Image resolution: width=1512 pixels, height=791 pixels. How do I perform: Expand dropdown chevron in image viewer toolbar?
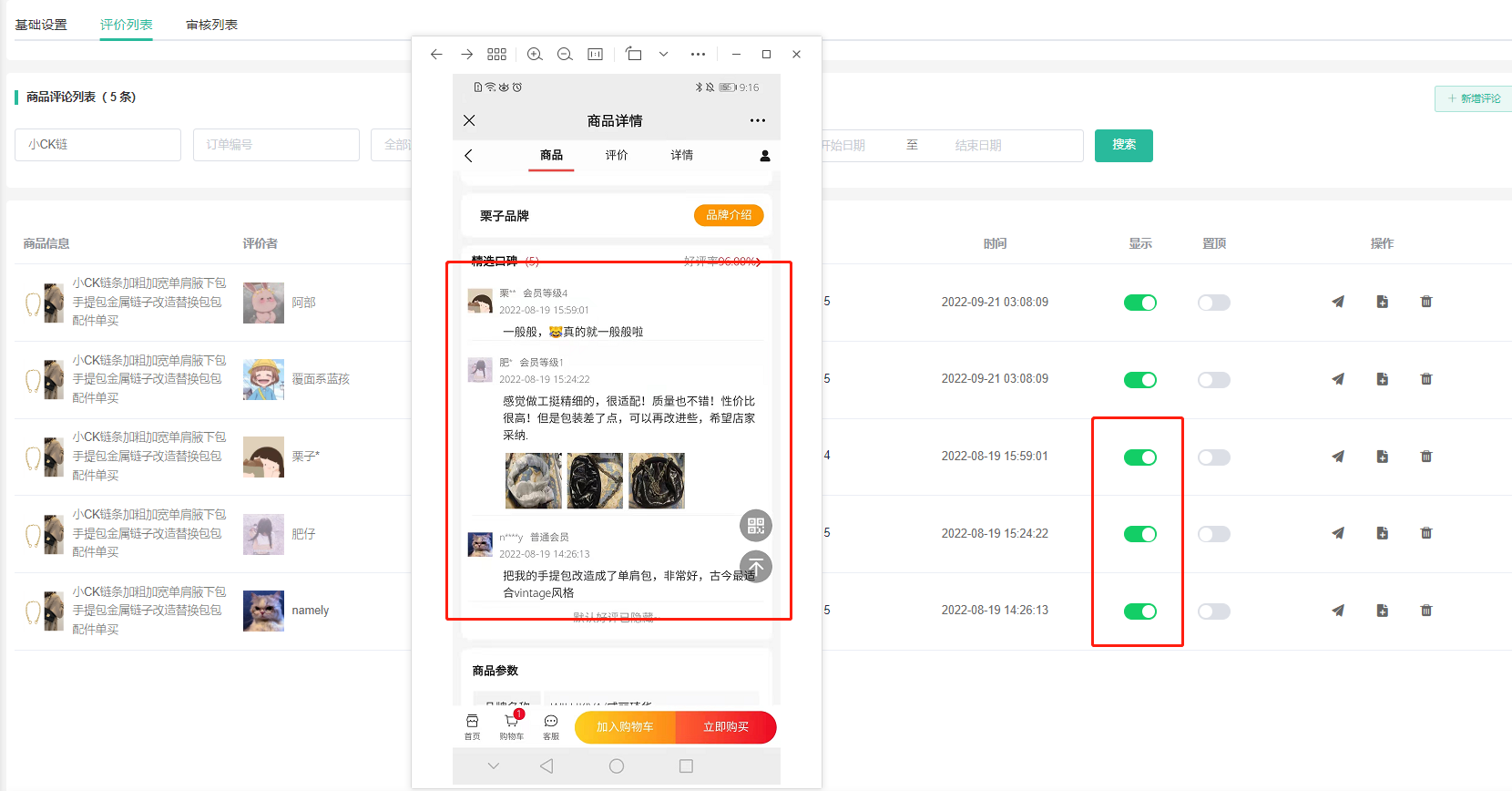point(664,55)
